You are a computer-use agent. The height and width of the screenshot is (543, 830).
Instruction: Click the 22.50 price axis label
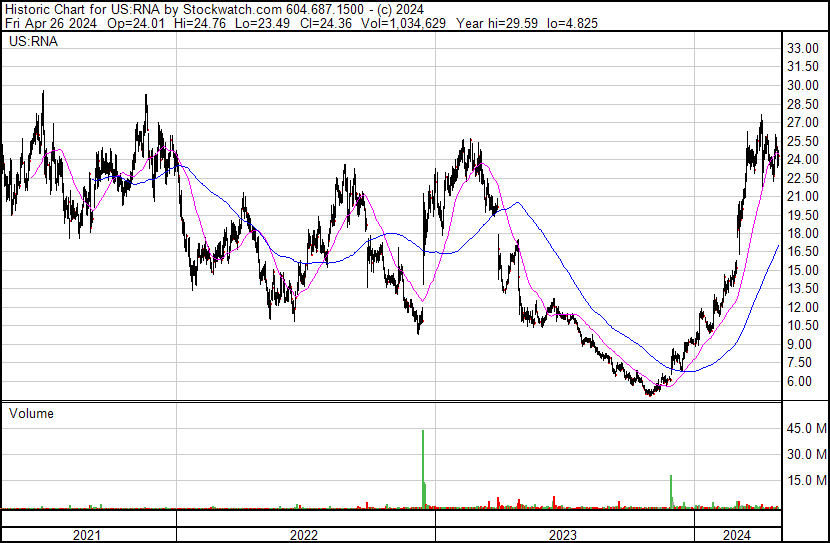pos(803,178)
